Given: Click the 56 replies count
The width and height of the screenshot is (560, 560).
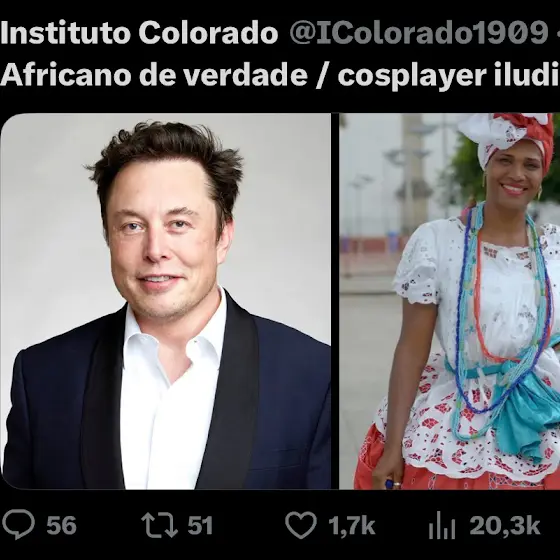Looking at the screenshot, I should click(61, 525).
